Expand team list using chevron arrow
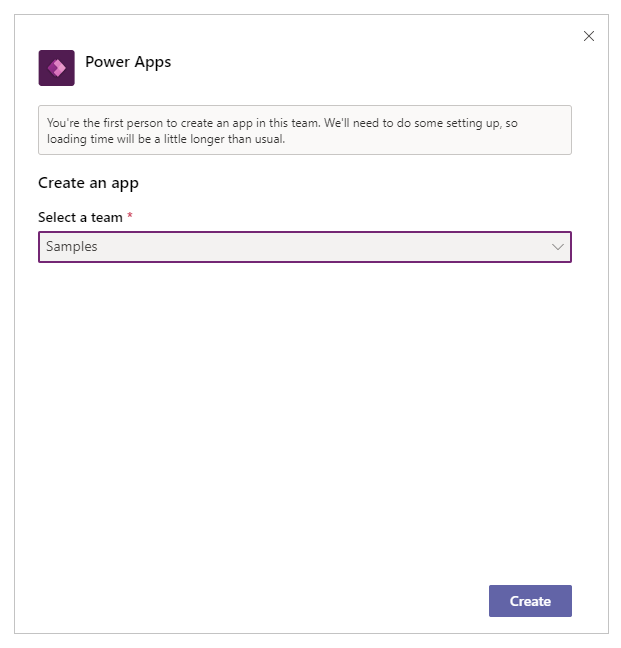Screen dimensions: 621x648 point(557,247)
